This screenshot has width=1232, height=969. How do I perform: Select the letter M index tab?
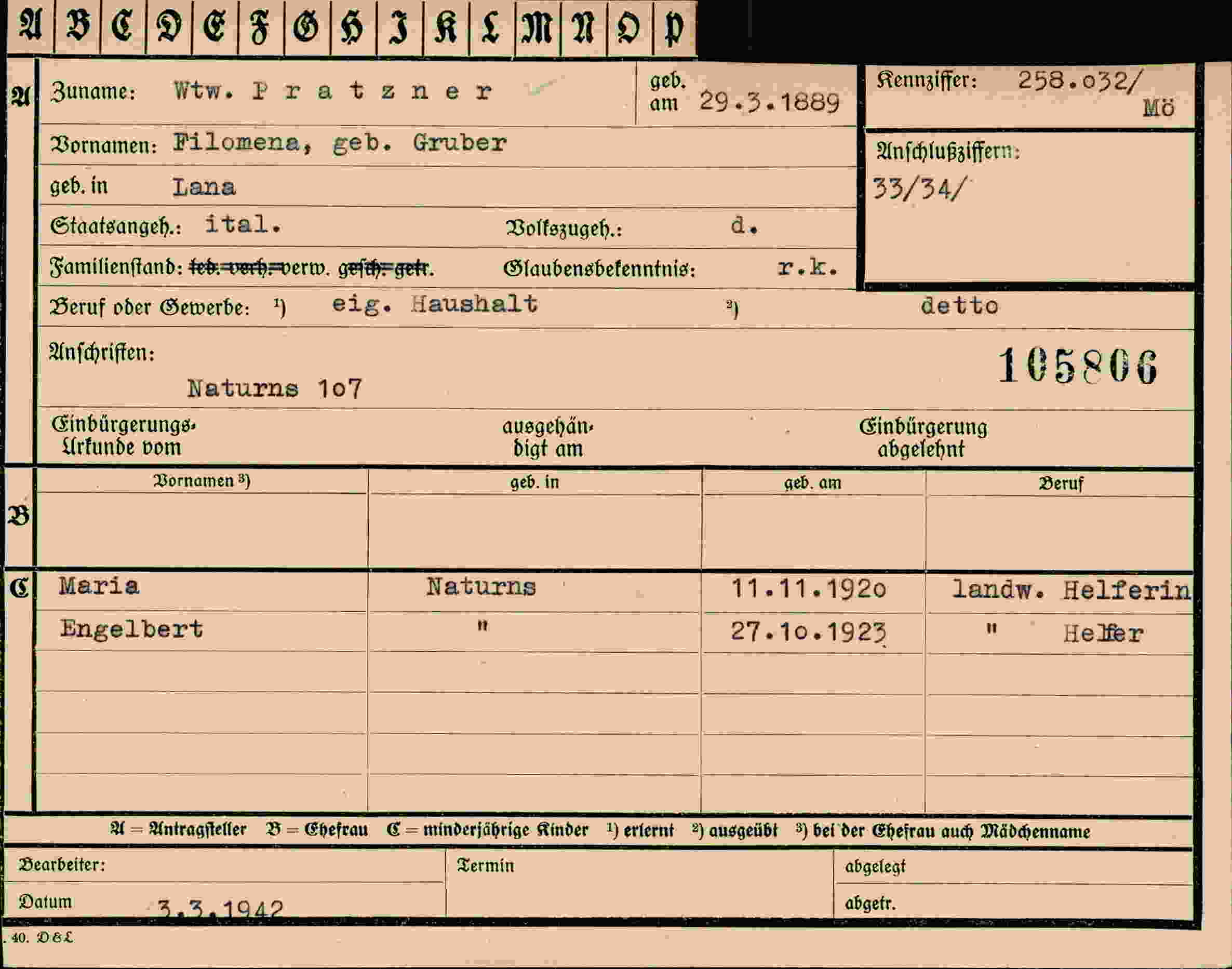(538, 28)
